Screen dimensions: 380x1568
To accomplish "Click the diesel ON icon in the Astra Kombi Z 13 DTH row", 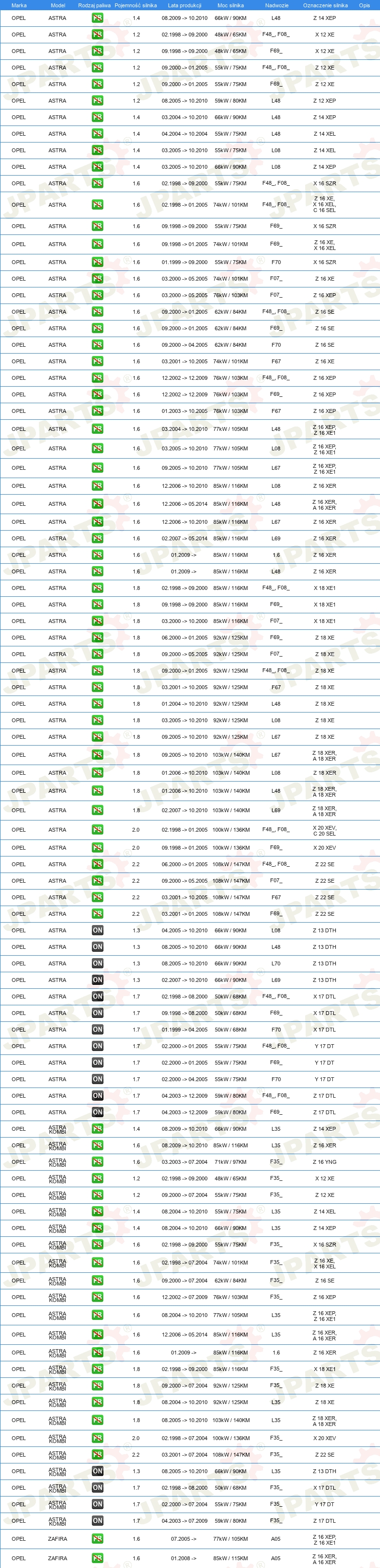I will coord(97,1471).
